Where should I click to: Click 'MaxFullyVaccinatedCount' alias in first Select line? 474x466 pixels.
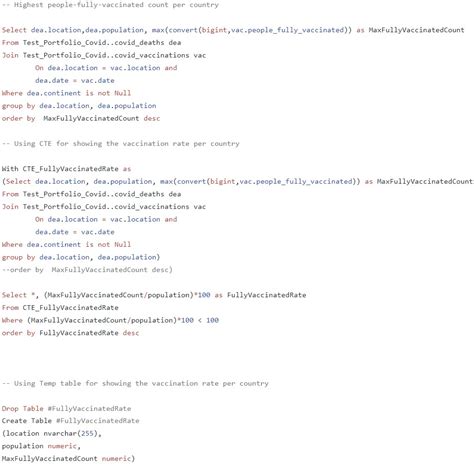click(x=416, y=30)
